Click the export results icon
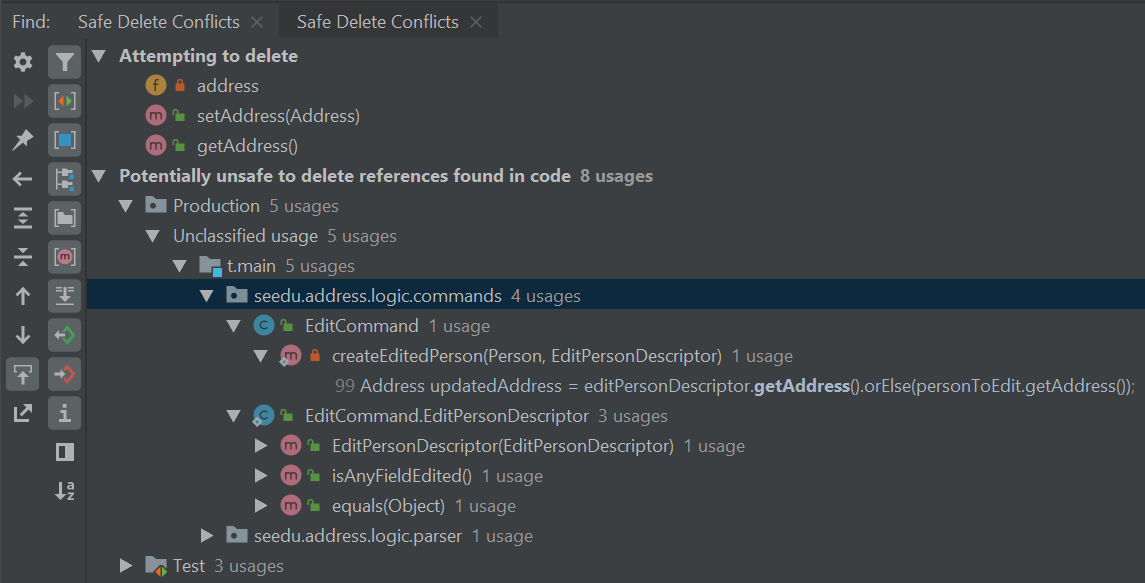 (x=23, y=413)
